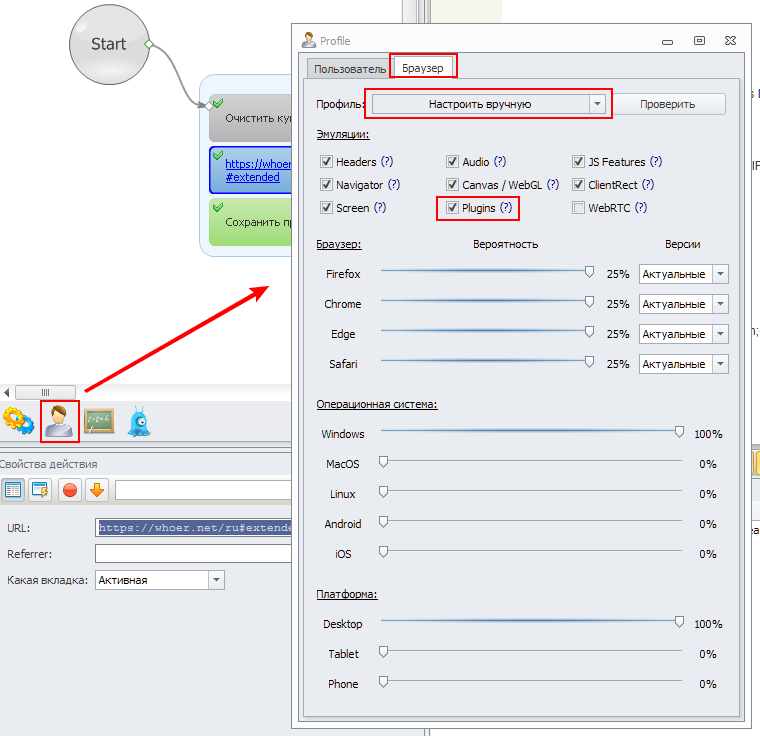Image resolution: width=760 pixels, height=736 pixels.
Task: Click the Edge probability slider handle
Action: pyautogui.click(x=589, y=332)
